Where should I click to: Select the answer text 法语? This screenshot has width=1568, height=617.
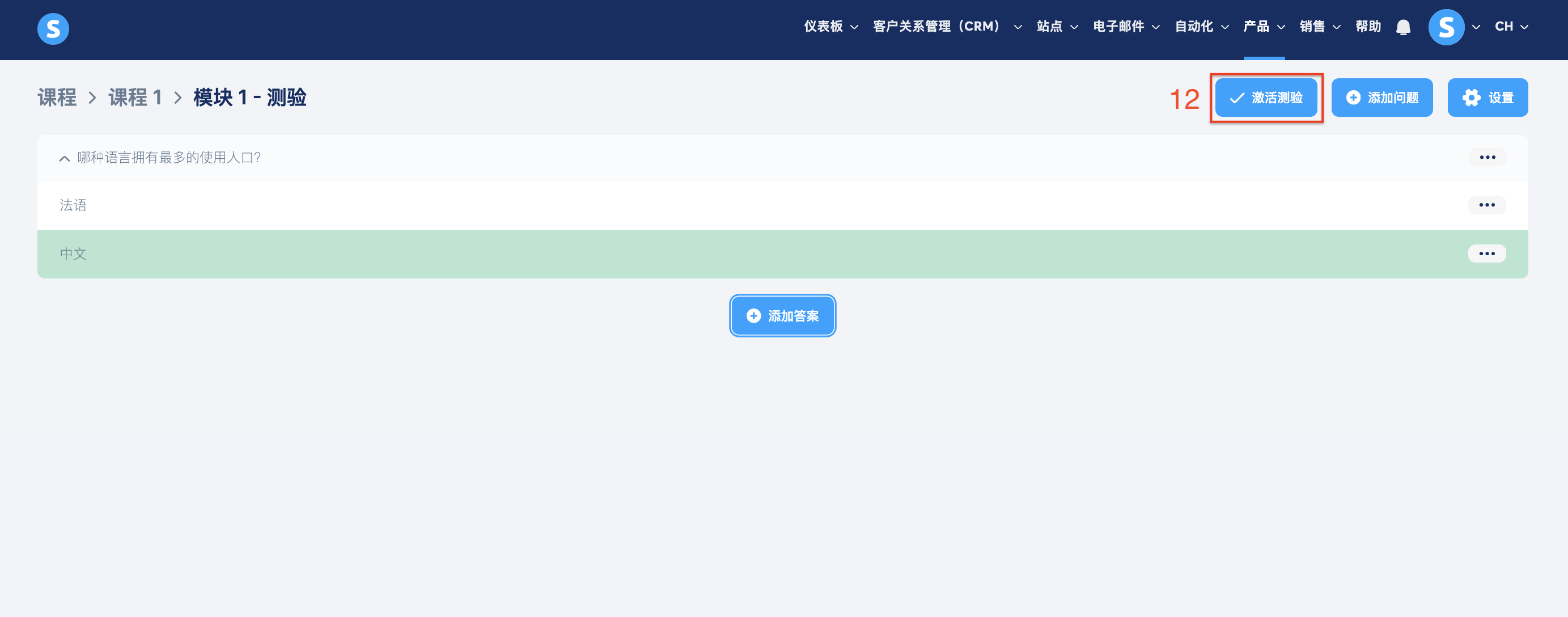pyautogui.click(x=73, y=205)
